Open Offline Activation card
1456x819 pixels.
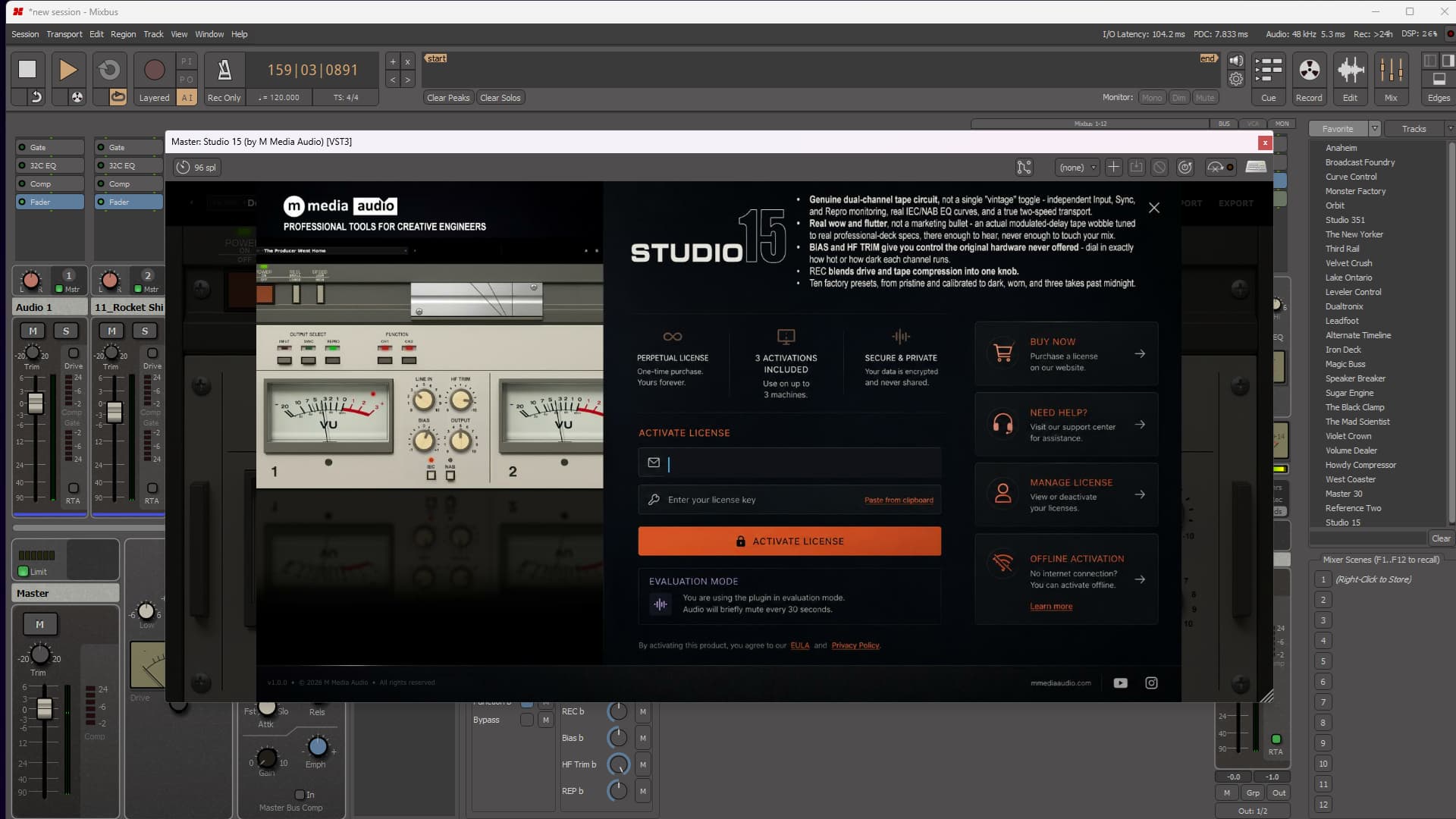pyautogui.click(x=1066, y=579)
